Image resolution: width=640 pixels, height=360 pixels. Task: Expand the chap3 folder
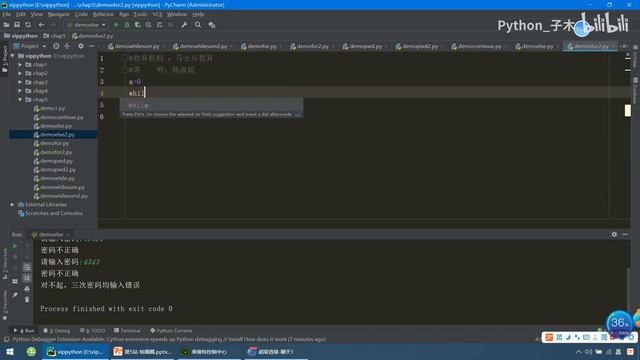click(20, 82)
